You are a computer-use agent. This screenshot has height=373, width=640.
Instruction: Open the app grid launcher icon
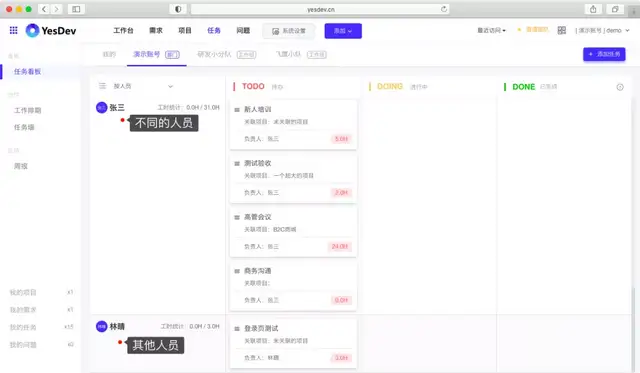(x=13, y=30)
